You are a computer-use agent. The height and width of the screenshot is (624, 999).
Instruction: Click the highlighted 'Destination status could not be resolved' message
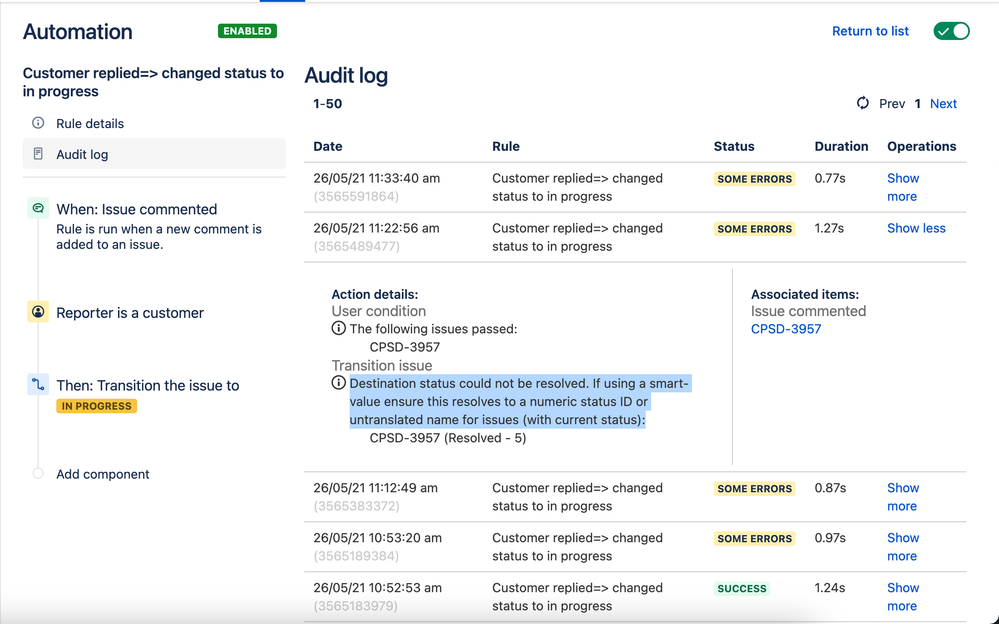pos(519,402)
